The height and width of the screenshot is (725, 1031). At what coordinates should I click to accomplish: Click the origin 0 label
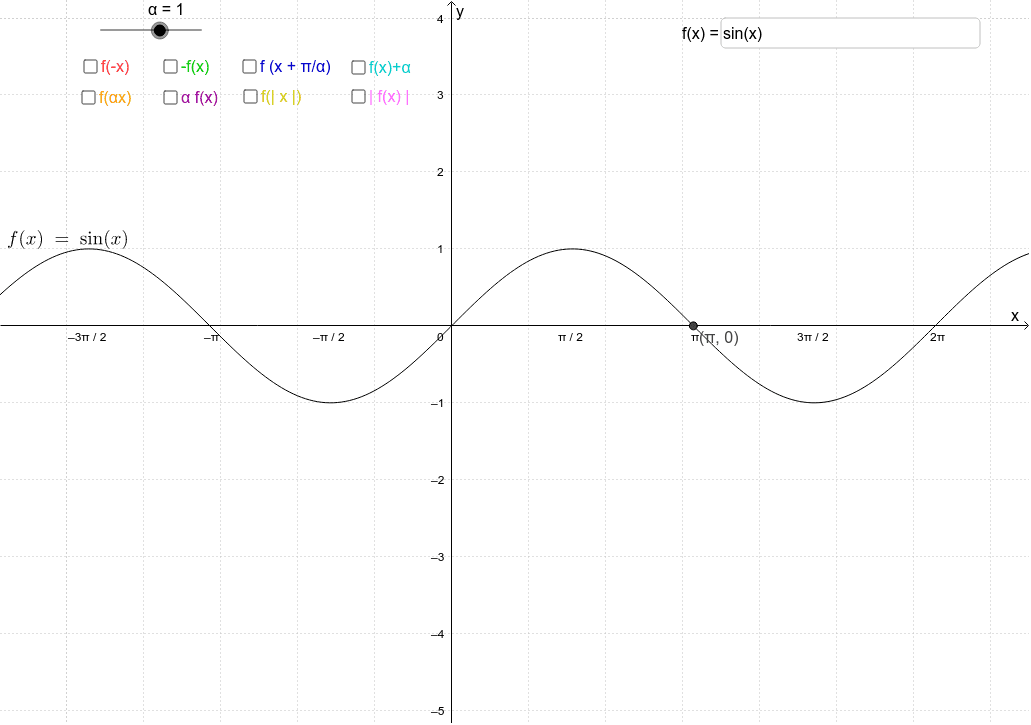point(441,337)
